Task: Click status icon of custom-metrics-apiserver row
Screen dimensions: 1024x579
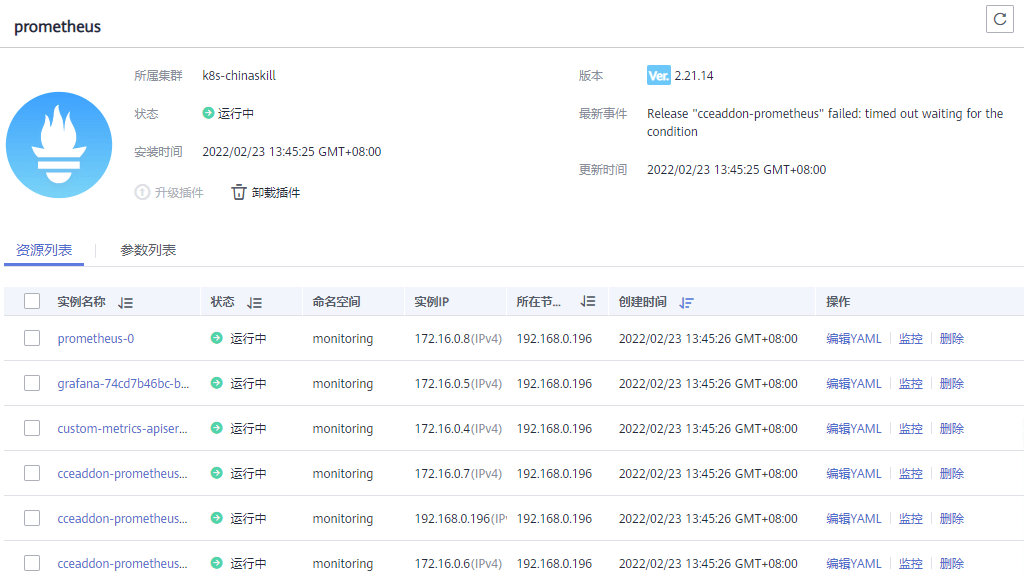Action: point(217,428)
